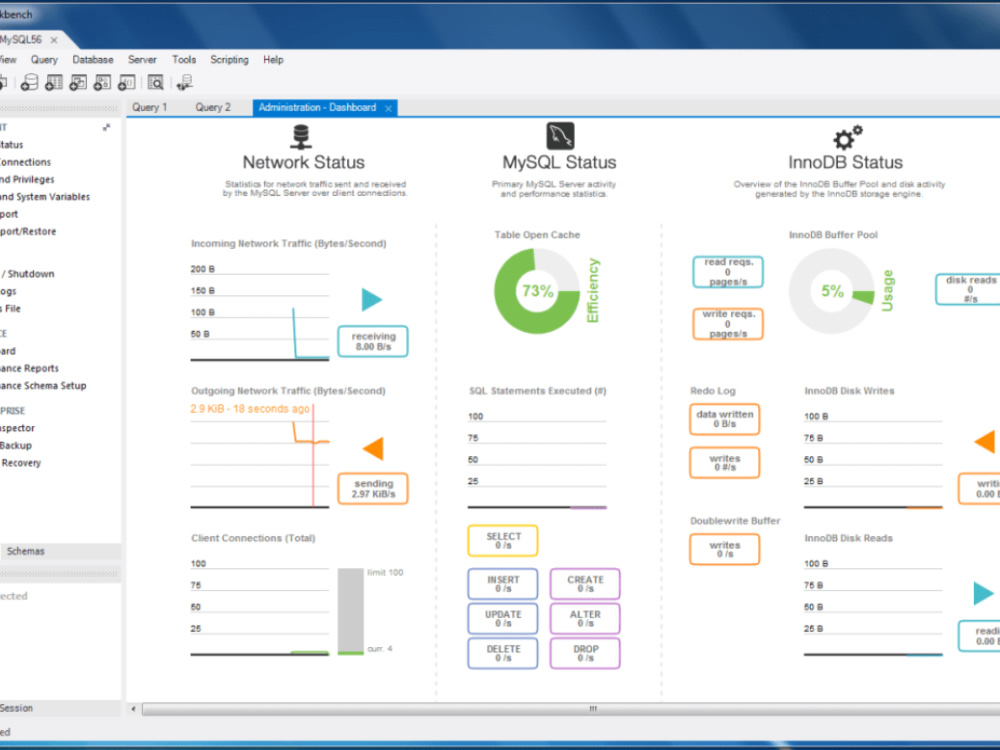This screenshot has height=750, width=1000.
Task: Open Performance Reports in the navigator
Action: click(29, 368)
